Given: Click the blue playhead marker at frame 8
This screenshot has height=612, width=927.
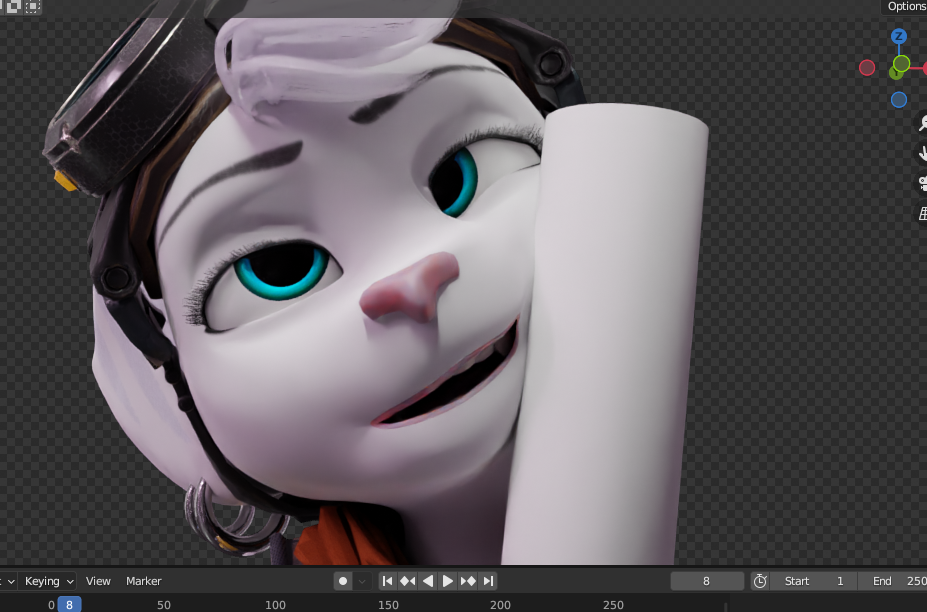Looking at the screenshot, I should (69, 604).
